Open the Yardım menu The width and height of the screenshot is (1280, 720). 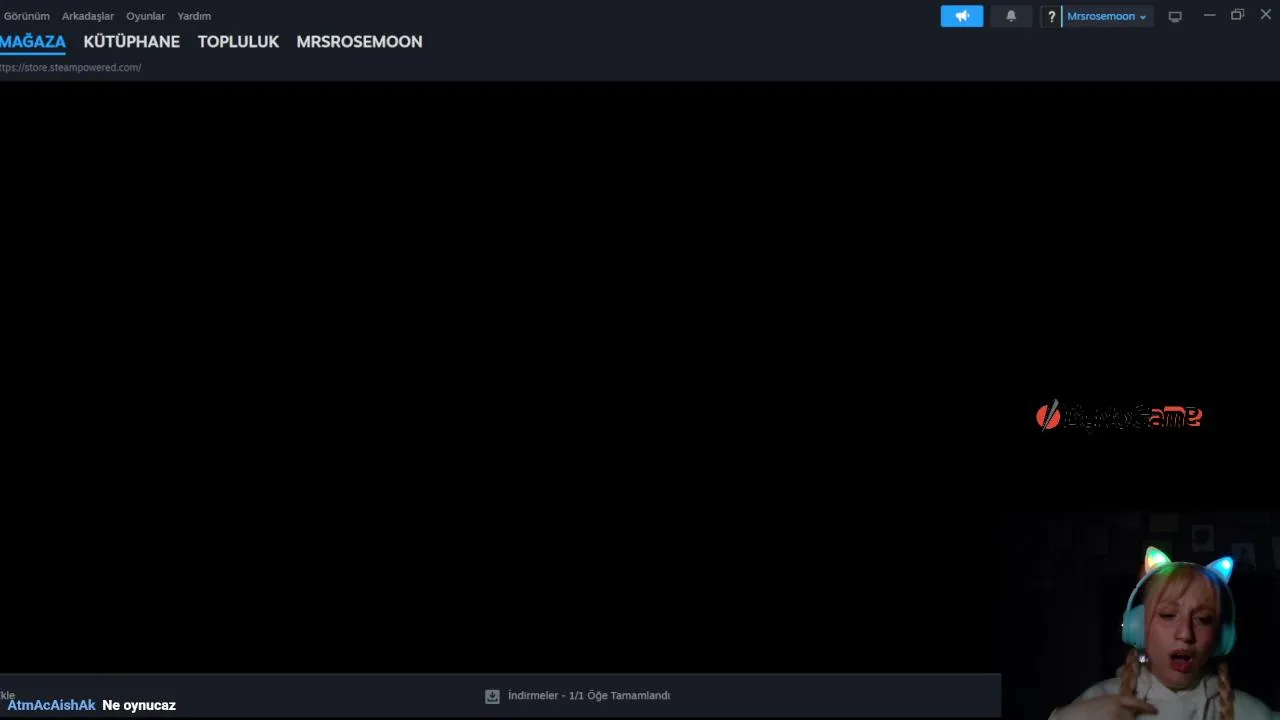194,16
